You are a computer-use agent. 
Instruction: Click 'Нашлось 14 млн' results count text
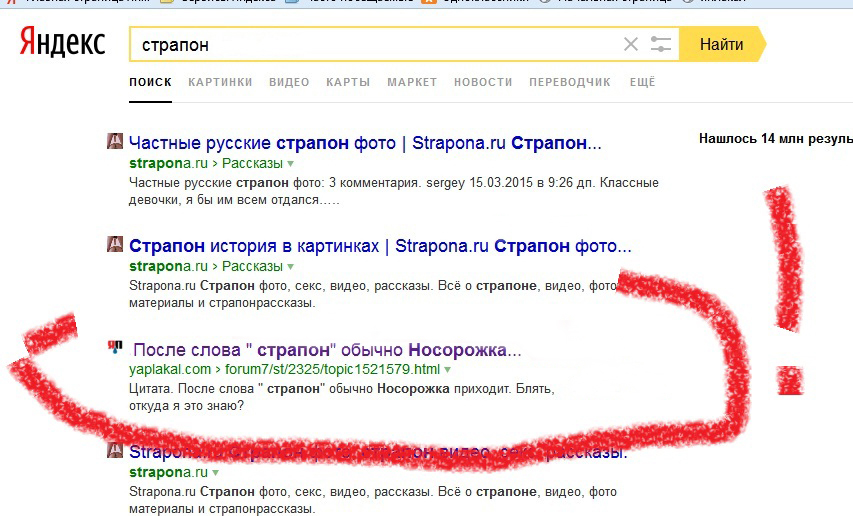point(776,139)
